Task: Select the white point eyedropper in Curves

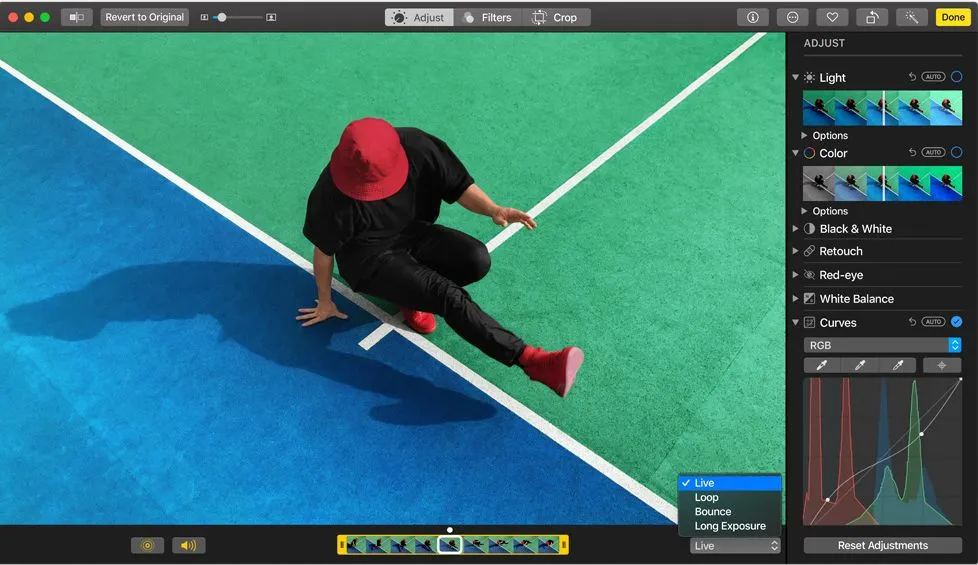Action: (898, 365)
